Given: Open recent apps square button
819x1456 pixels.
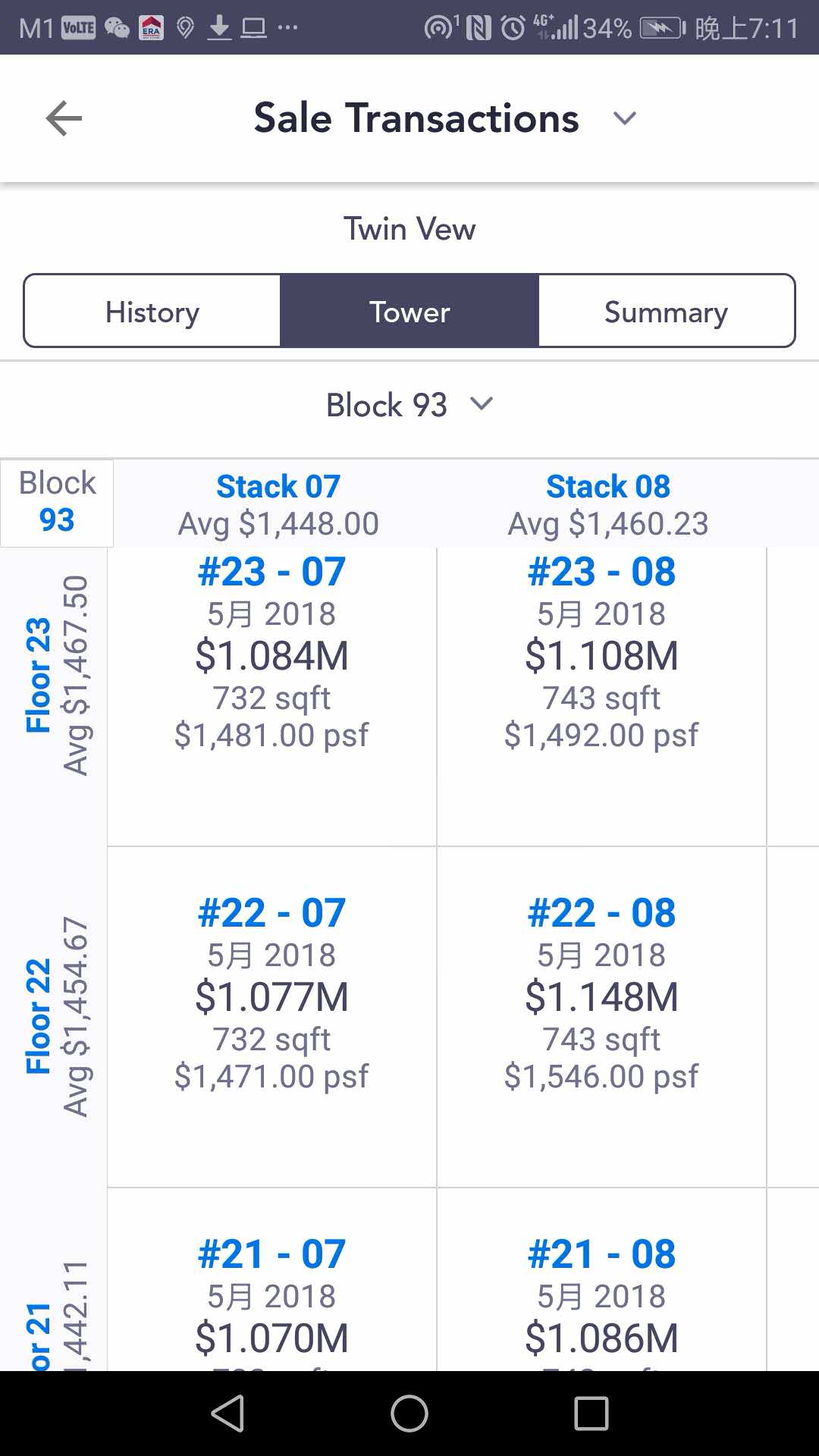Looking at the screenshot, I should (x=591, y=1414).
